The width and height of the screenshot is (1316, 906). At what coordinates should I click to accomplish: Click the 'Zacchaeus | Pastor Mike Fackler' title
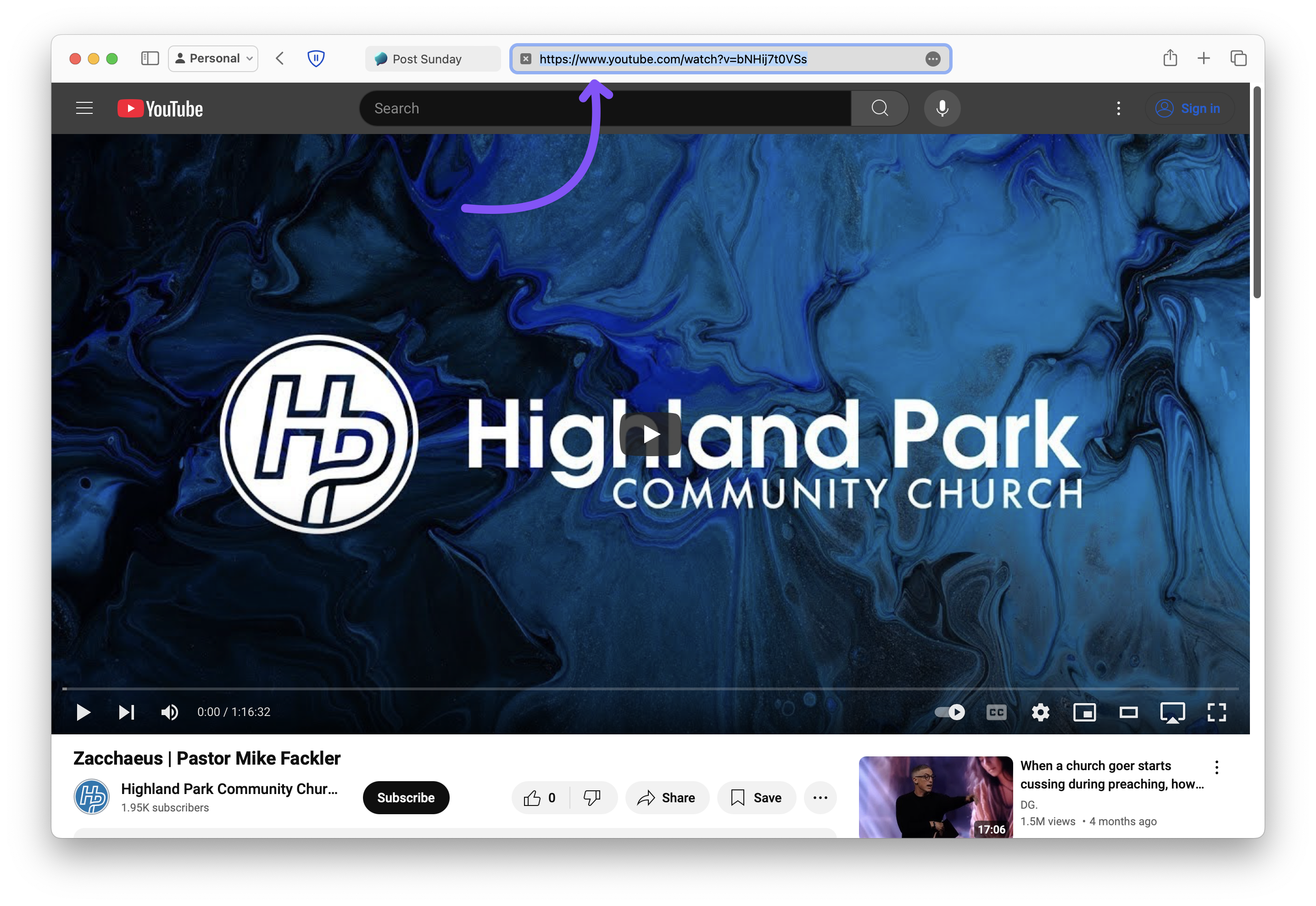pos(207,758)
